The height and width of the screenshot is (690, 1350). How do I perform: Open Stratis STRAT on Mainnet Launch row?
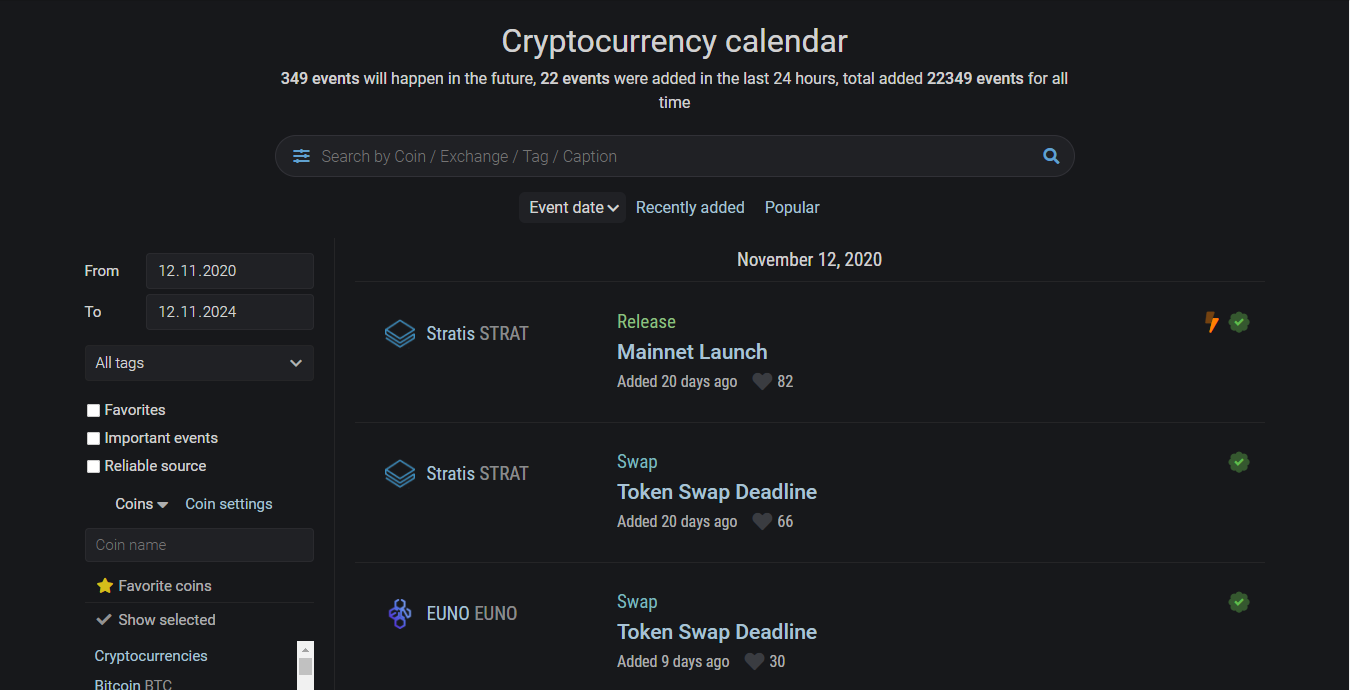click(477, 333)
